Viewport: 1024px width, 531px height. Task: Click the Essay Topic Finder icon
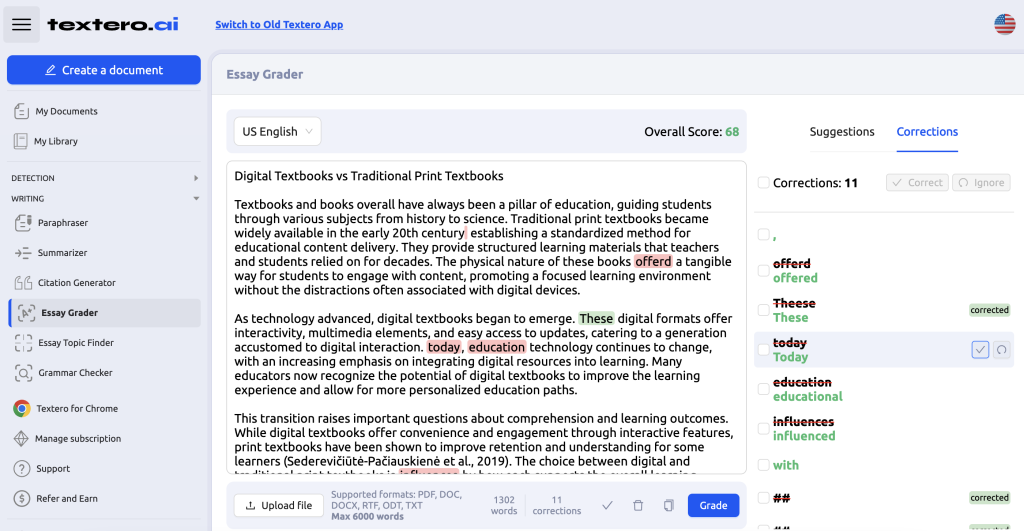[x=23, y=343]
